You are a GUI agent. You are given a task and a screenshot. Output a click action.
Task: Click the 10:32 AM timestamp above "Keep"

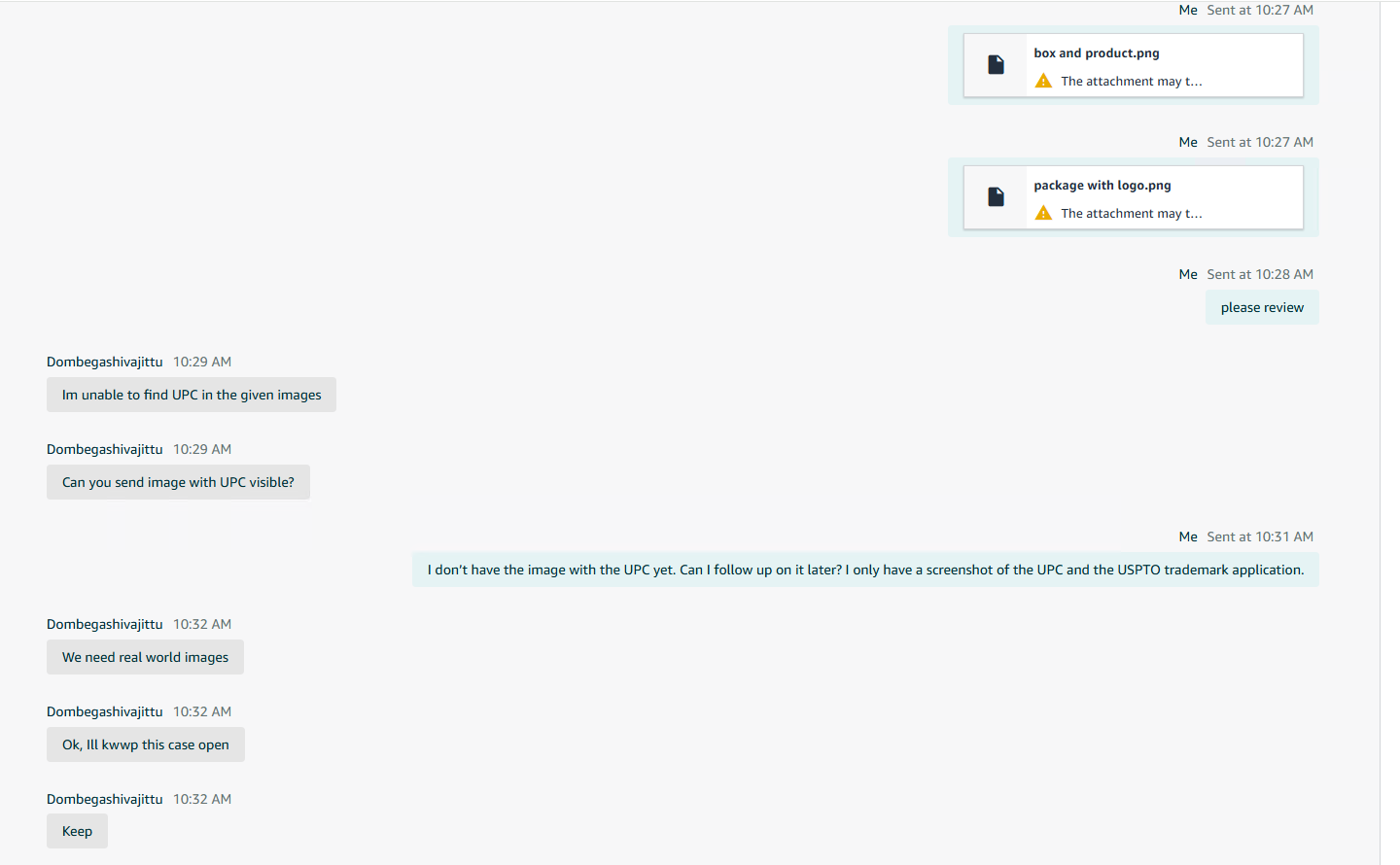coord(202,800)
